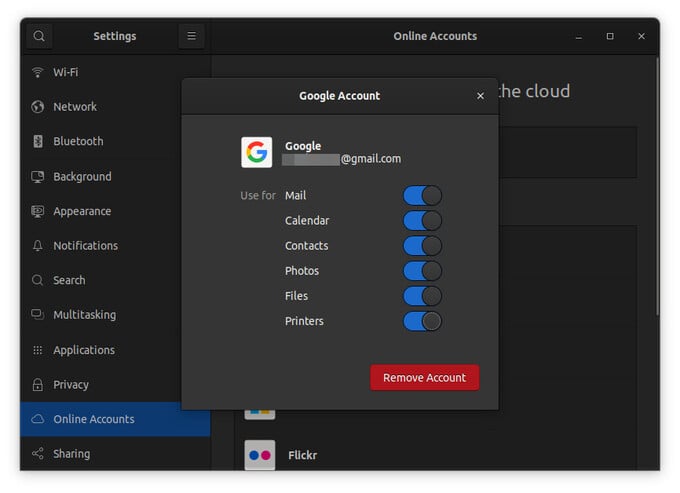680x493 pixels.
Task: Select the Flickr account entry
Action: click(436, 455)
